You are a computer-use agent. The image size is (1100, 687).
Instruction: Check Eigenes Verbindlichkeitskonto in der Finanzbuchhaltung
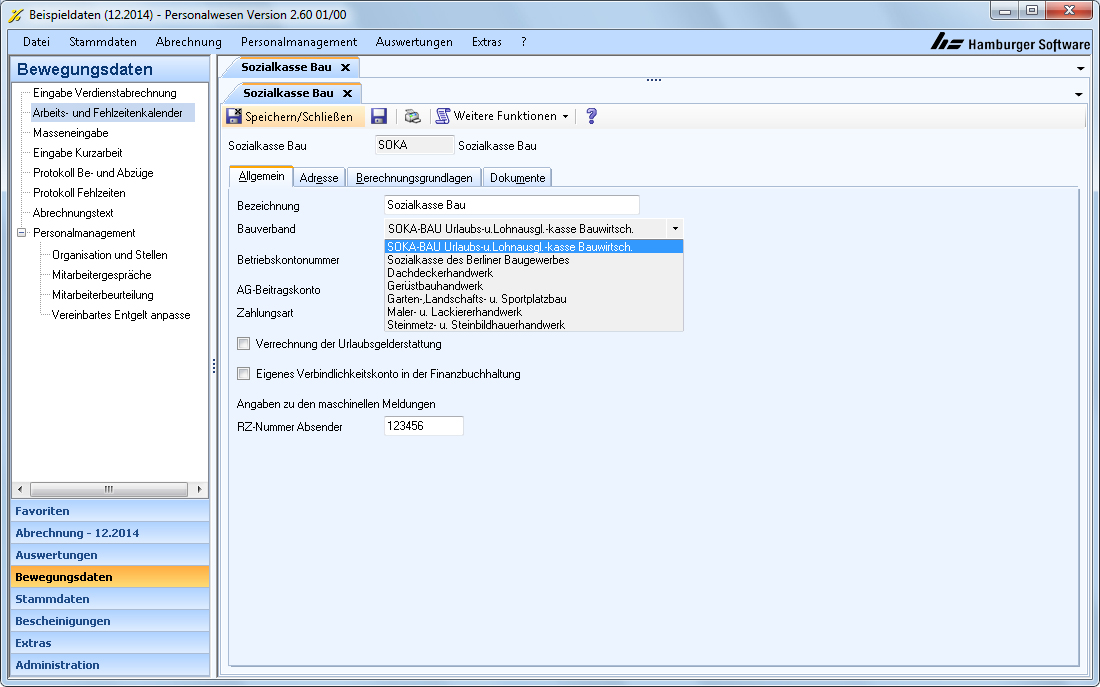tap(243, 374)
